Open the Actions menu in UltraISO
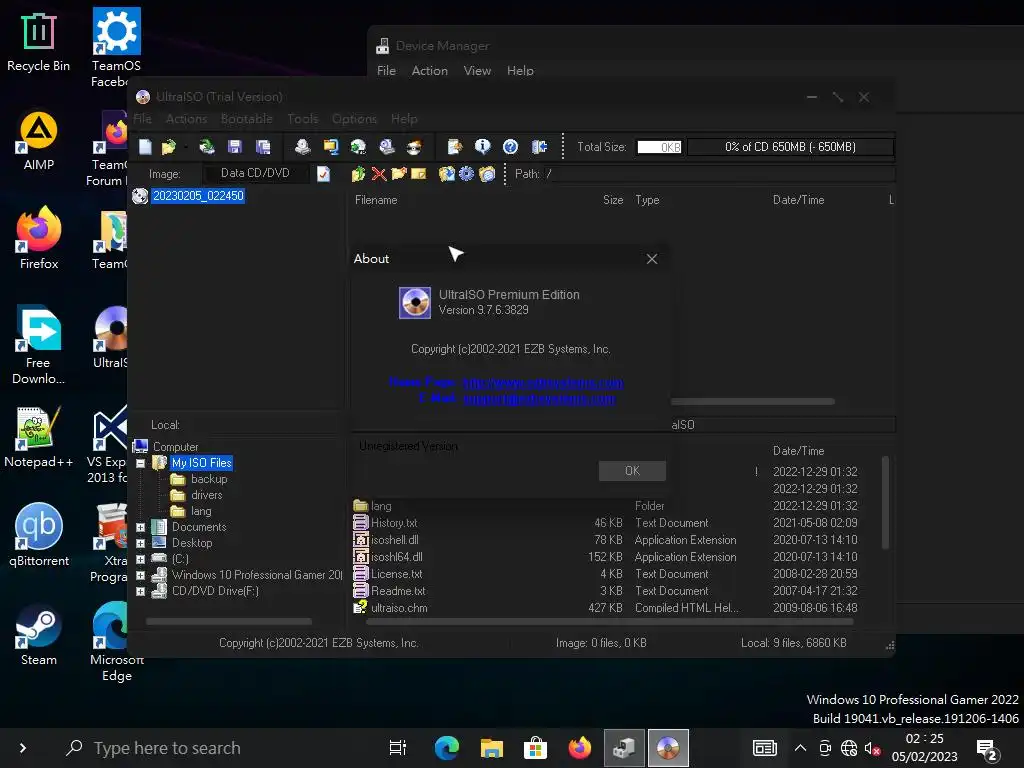The height and width of the screenshot is (768, 1024). [x=186, y=119]
